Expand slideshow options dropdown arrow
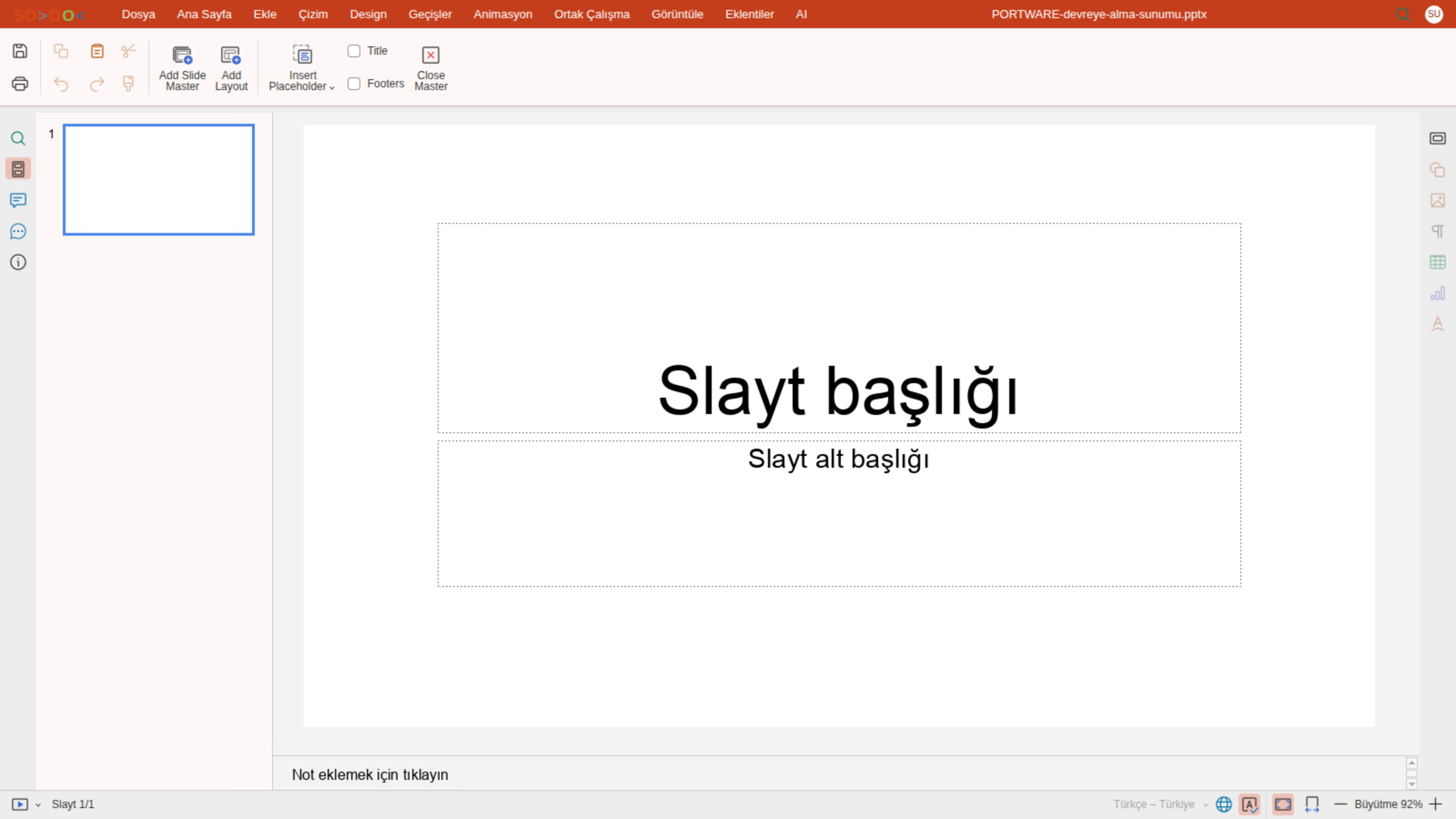The width and height of the screenshot is (1456, 819). [x=38, y=805]
